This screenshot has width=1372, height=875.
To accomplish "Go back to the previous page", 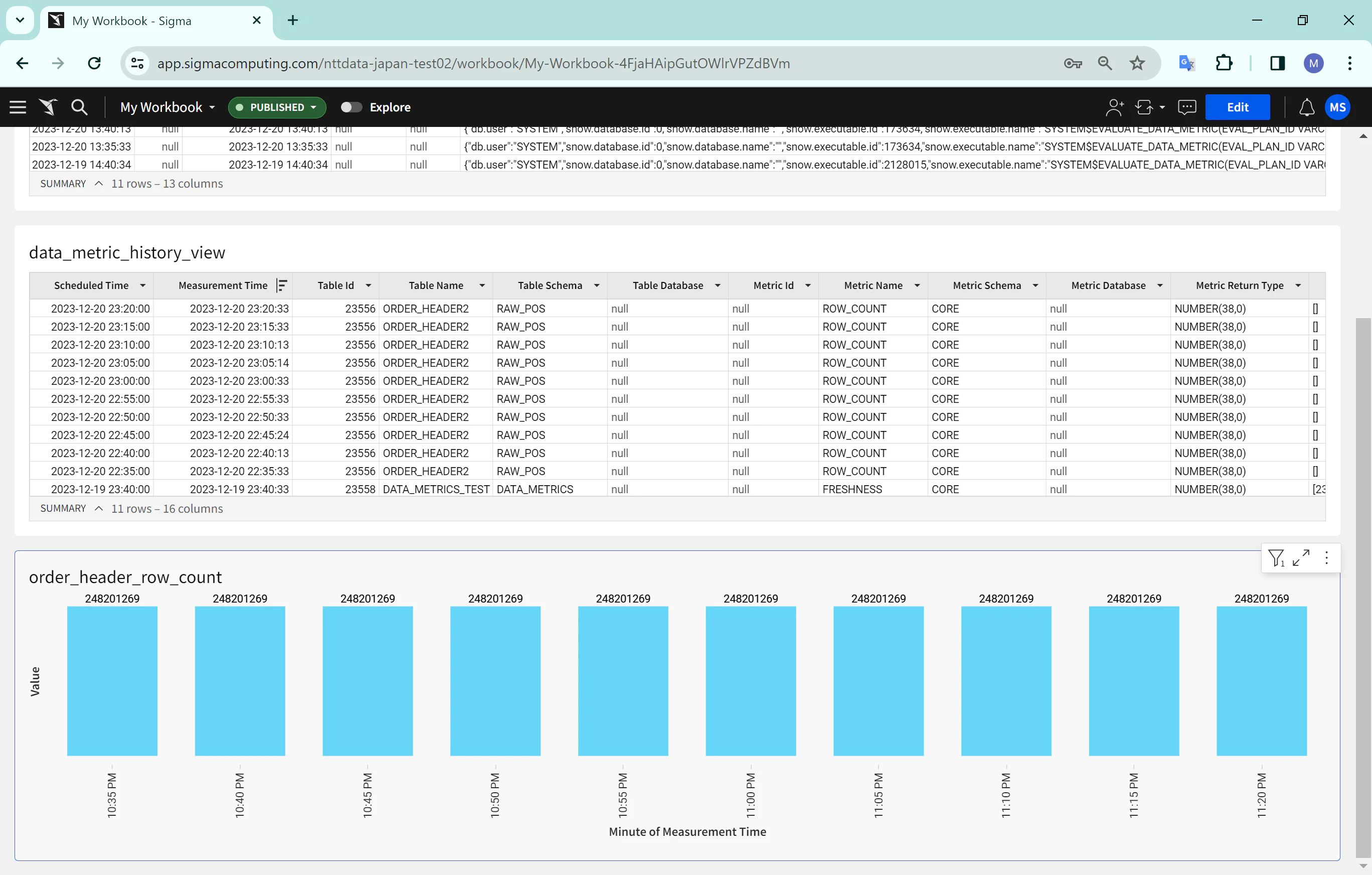I will click(22, 63).
